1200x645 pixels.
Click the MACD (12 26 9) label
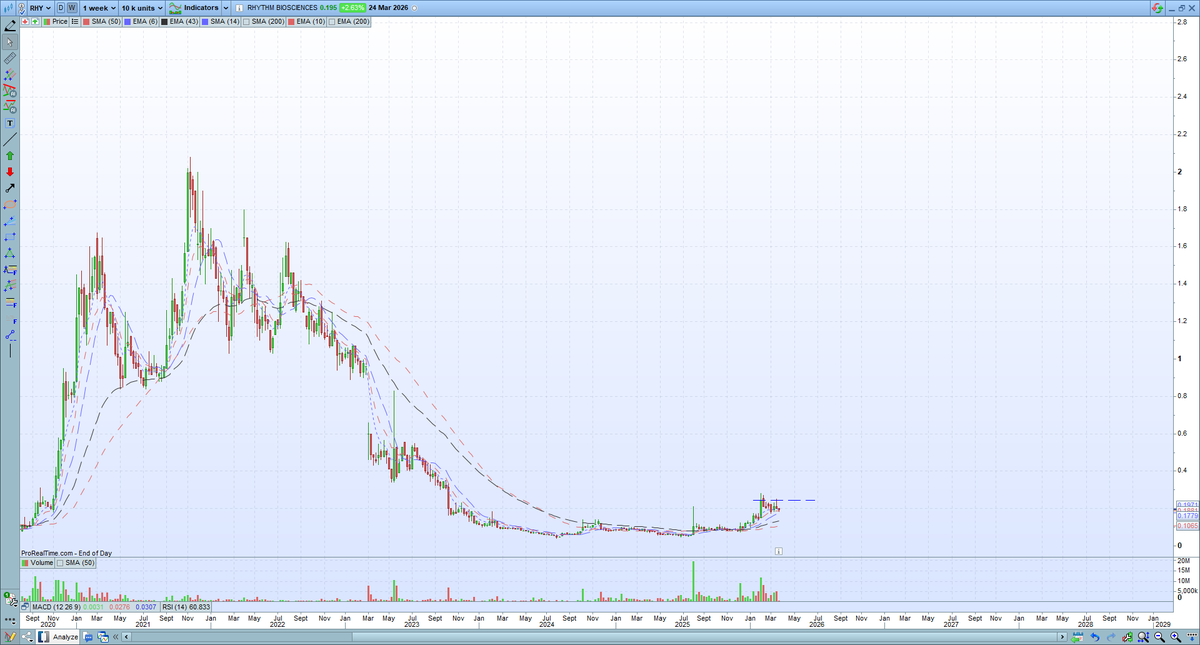coord(56,607)
